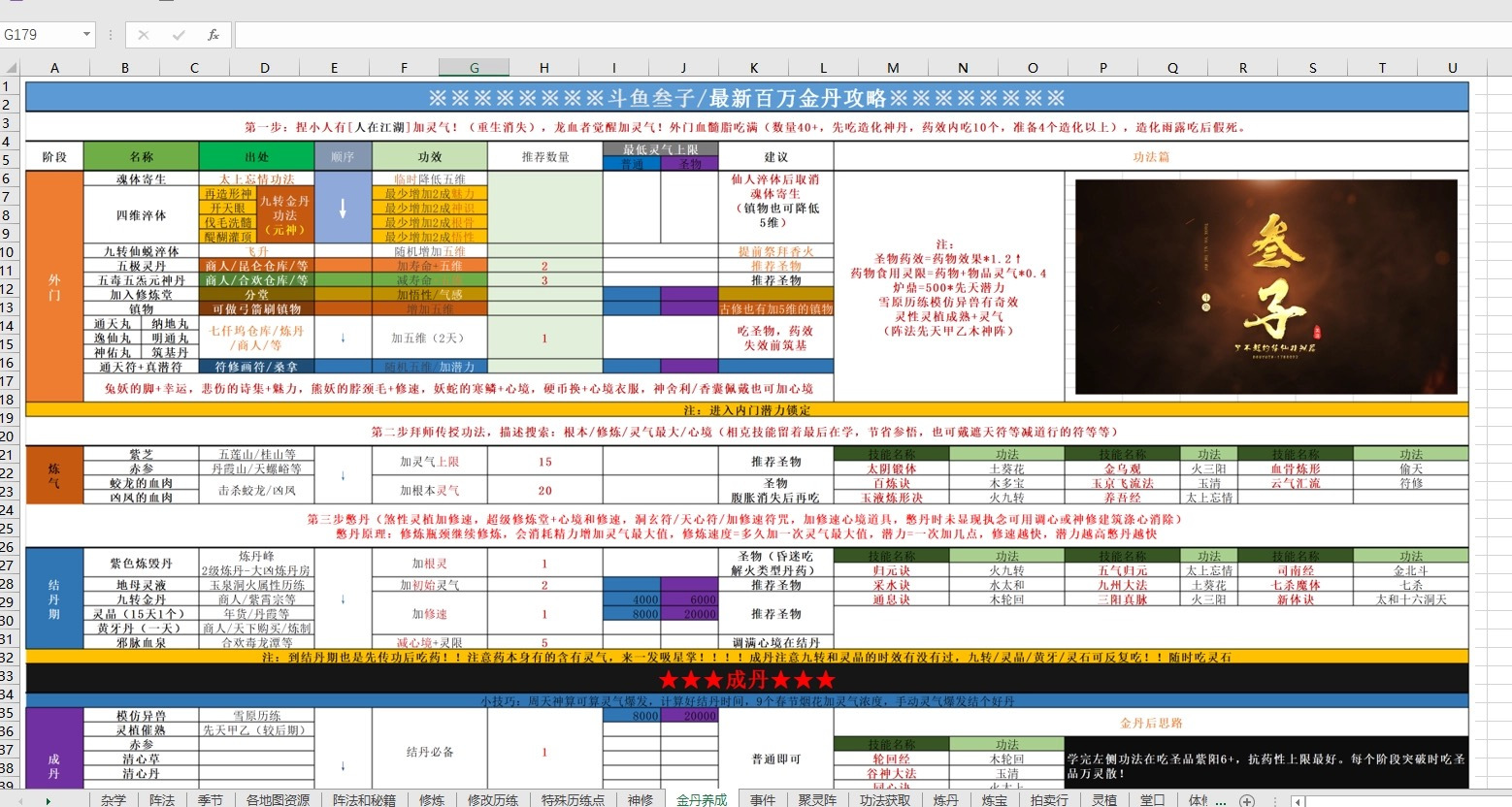Switch to the 各地图资源 sheet tab
Image resolution: width=1512 pixels, height=807 pixels.
pyautogui.click(x=278, y=799)
